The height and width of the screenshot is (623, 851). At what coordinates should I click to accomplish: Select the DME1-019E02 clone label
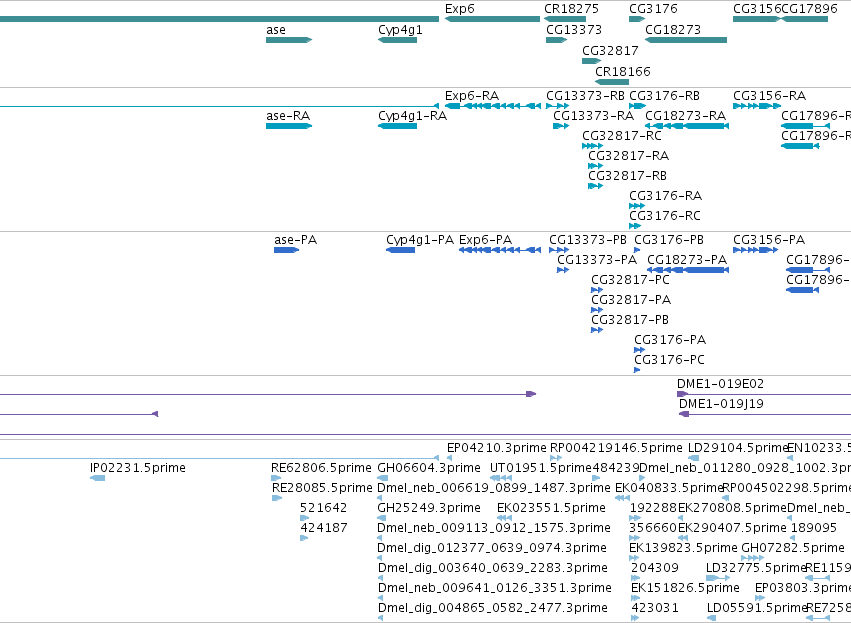tap(721, 384)
